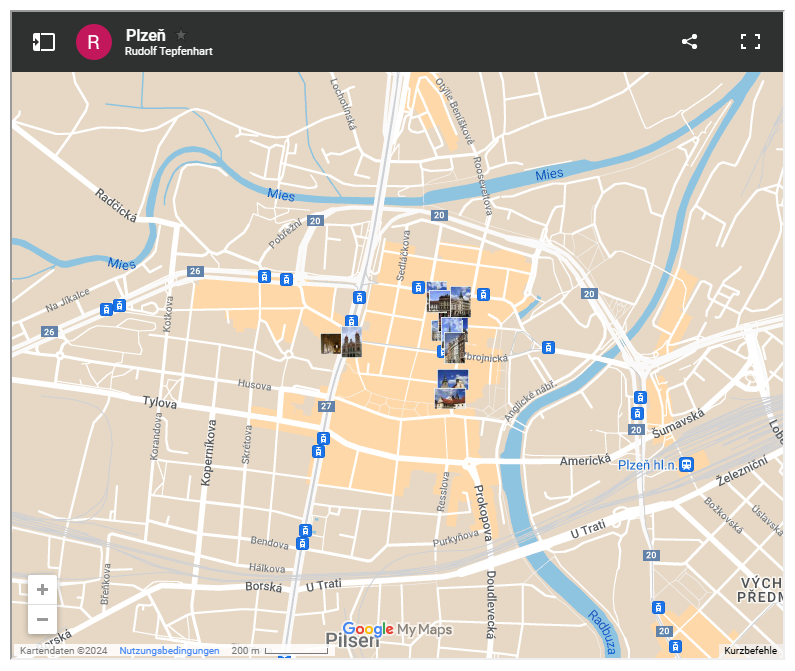Open the photo thumbnail pair left of Sedláčkova

341,344
